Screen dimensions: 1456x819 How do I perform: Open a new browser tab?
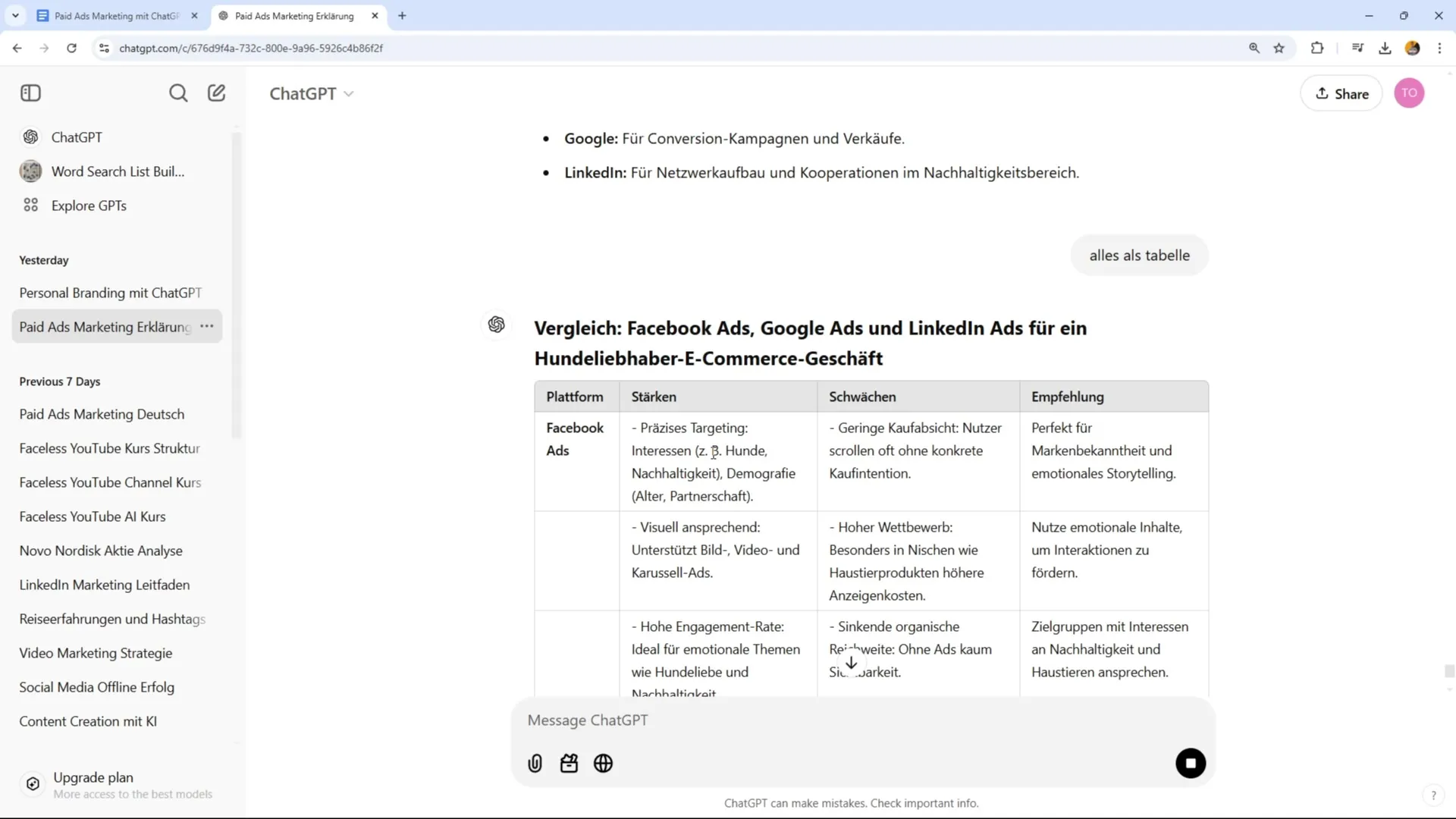pos(402,15)
